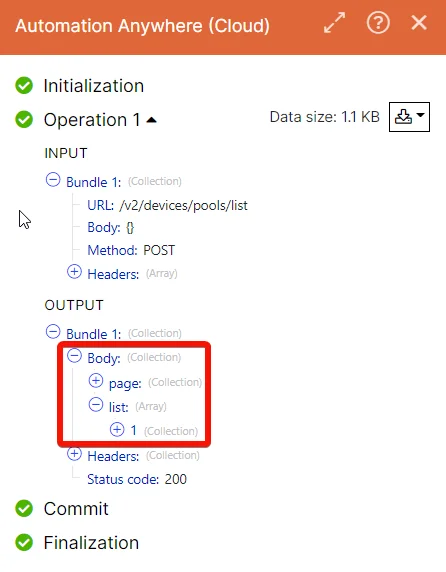Screen dimensions: 446x572
Task: Collapse the INPUT Bundle 1 collection
Action: pyautogui.click(x=53, y=180)
